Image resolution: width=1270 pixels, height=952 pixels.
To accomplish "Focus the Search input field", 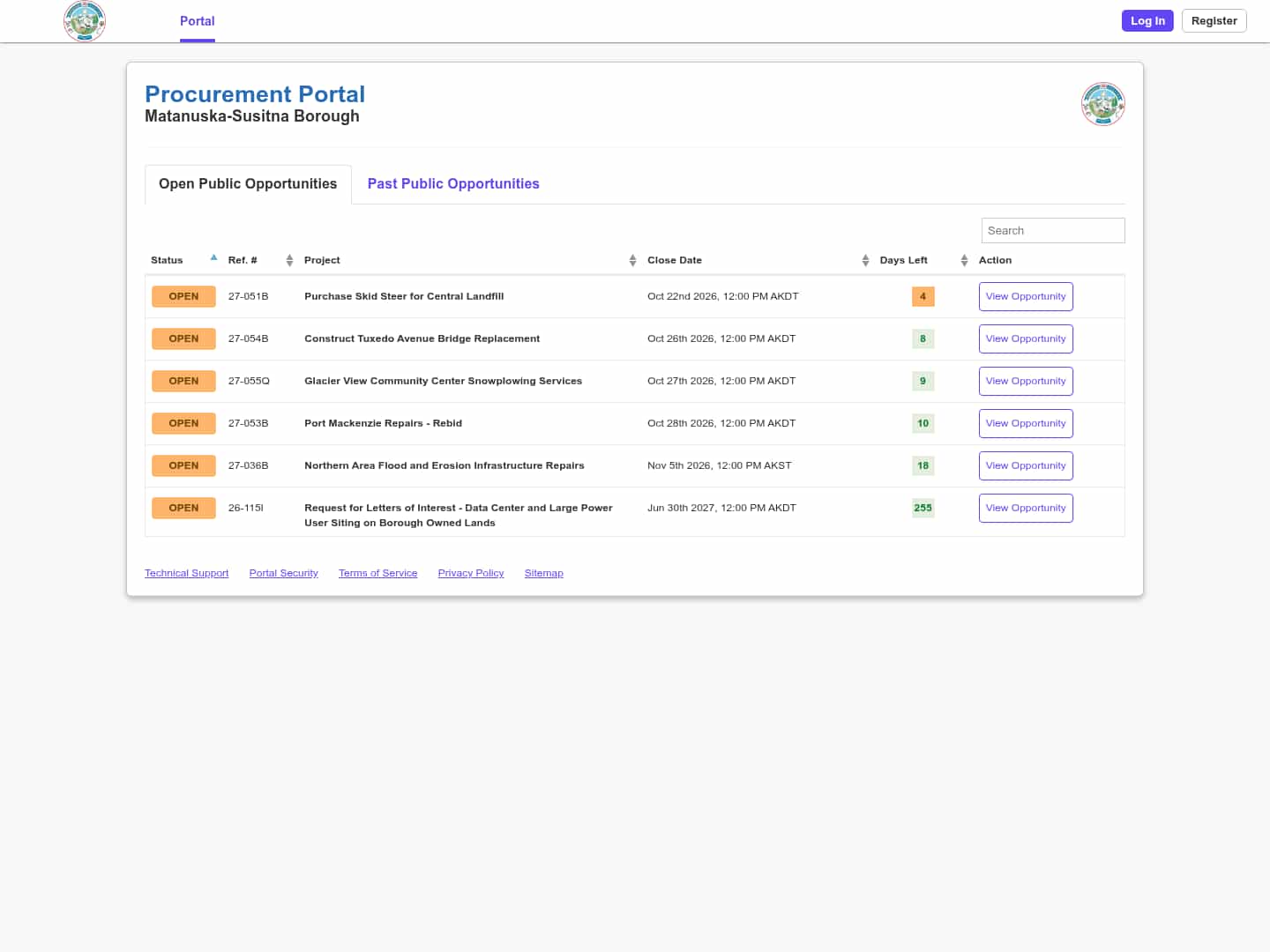I will tap(1053, 230).
